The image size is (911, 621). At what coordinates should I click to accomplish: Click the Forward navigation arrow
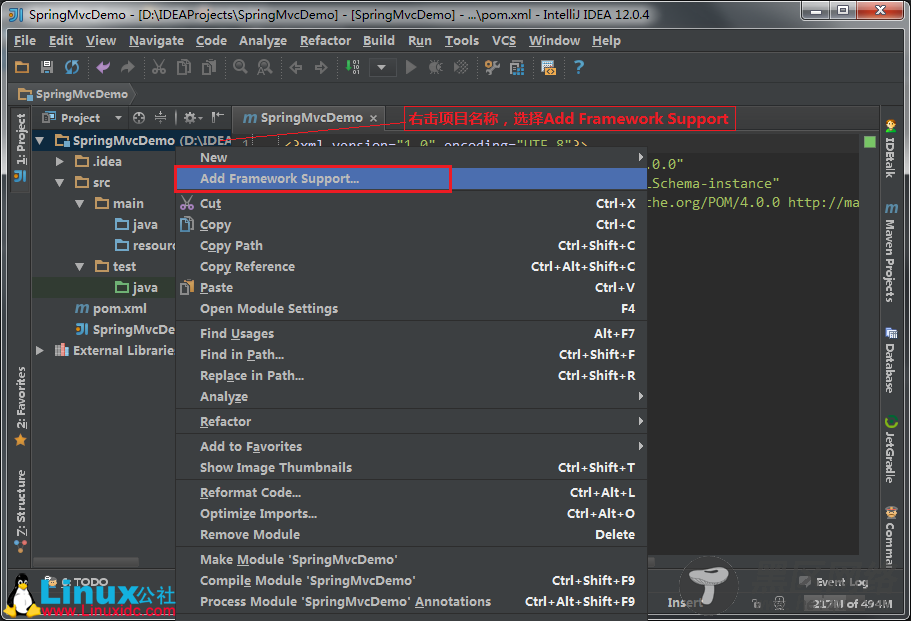[321, 67]
